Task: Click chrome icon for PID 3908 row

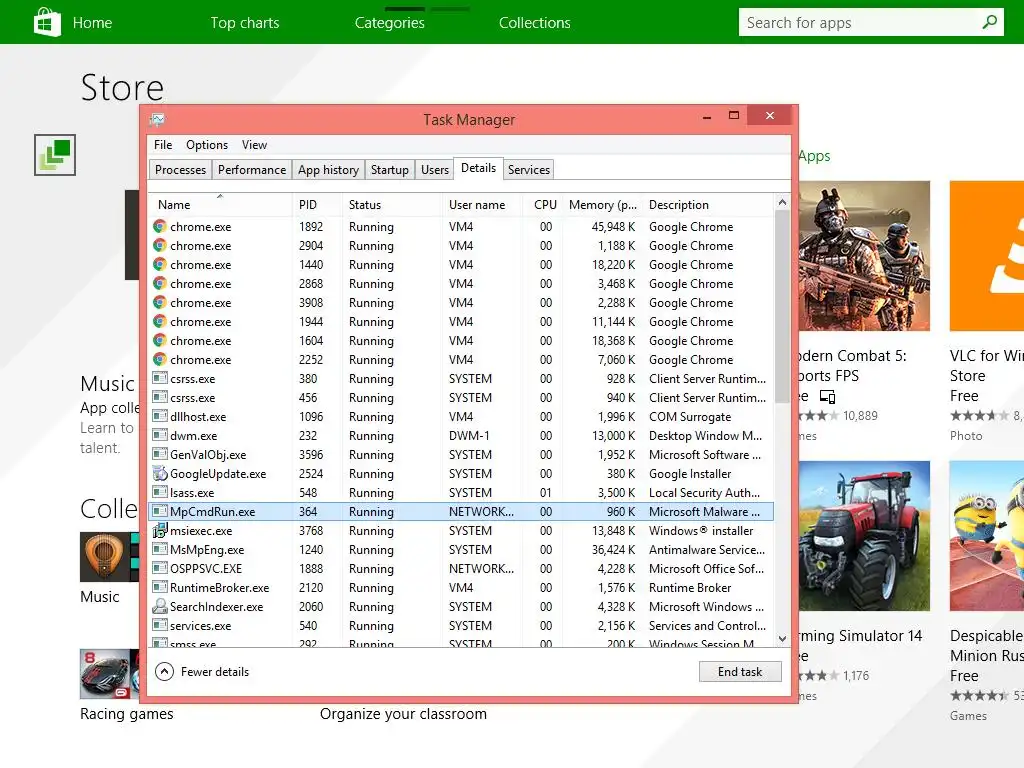Action: pyautogui.click(x=159, y=302)
